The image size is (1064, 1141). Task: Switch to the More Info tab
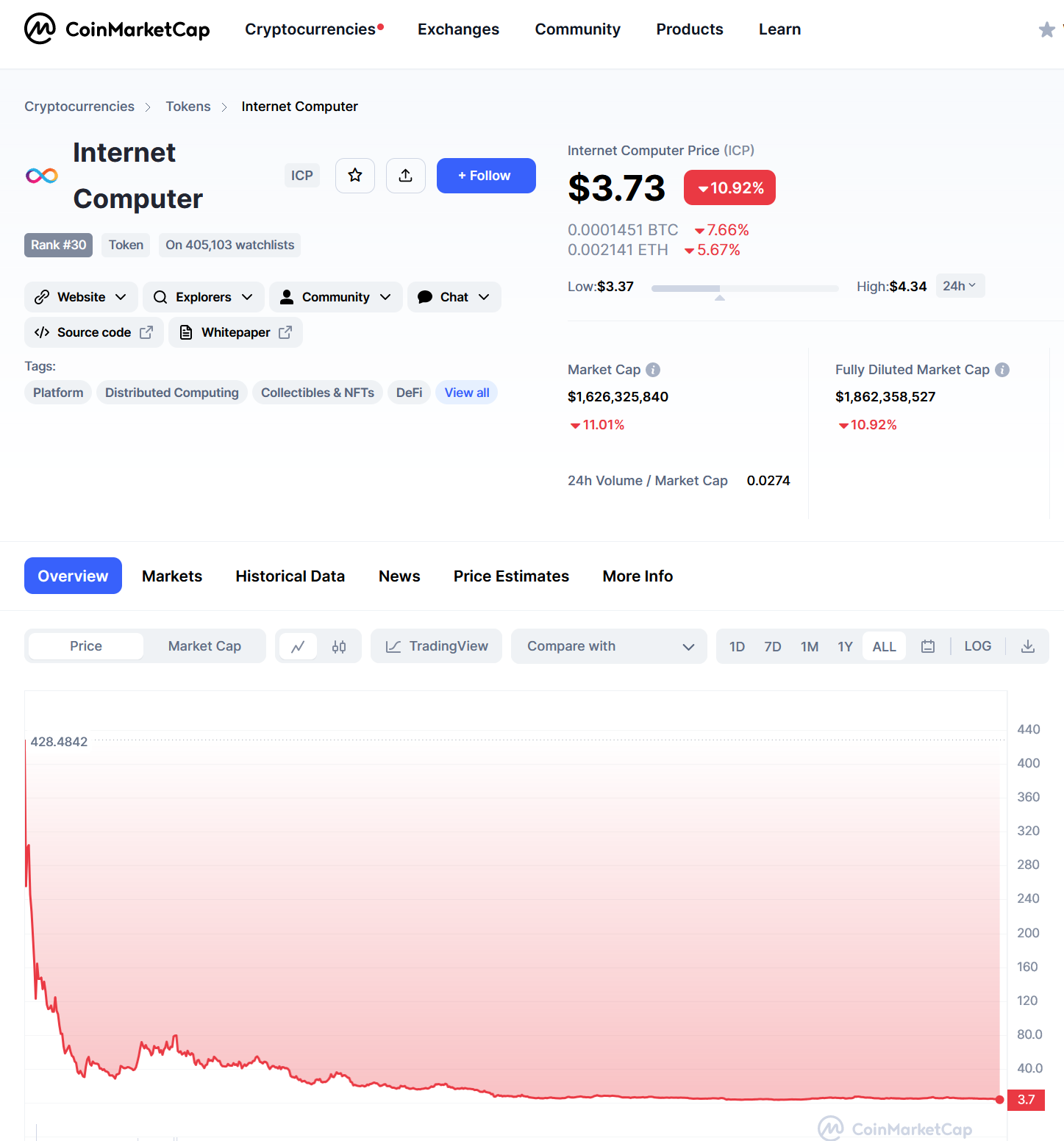tap(638, 576)
